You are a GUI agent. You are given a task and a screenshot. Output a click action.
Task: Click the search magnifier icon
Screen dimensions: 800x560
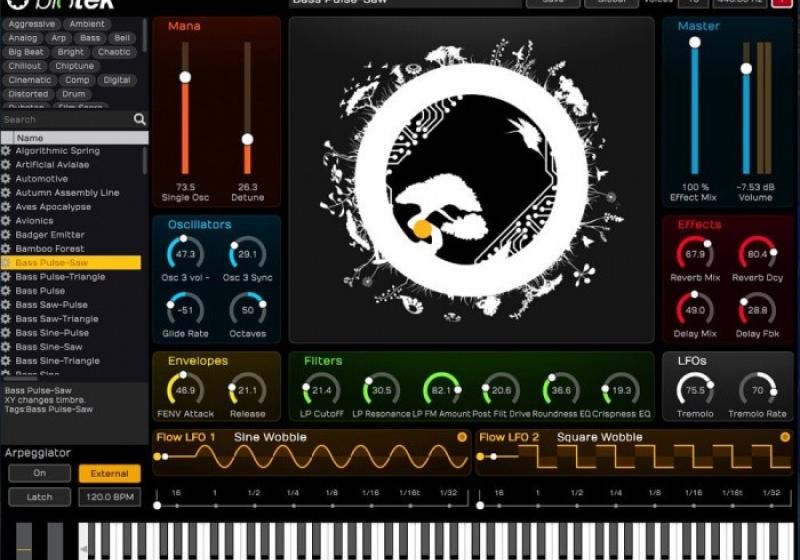tap(139, 119)
